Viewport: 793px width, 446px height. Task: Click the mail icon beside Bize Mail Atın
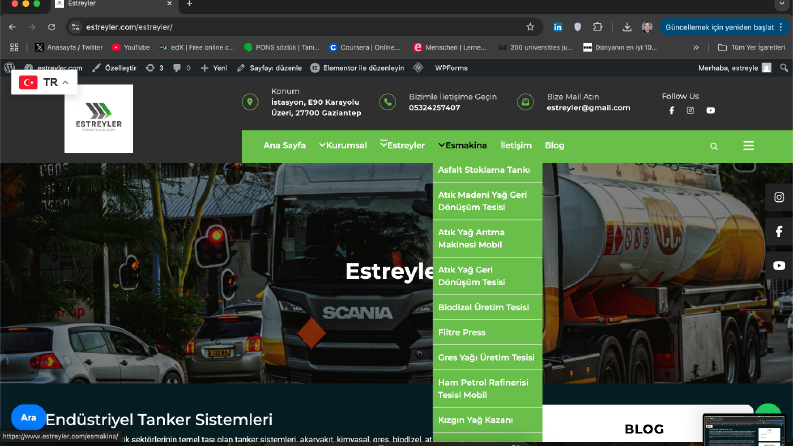click(x=525, y=102)
